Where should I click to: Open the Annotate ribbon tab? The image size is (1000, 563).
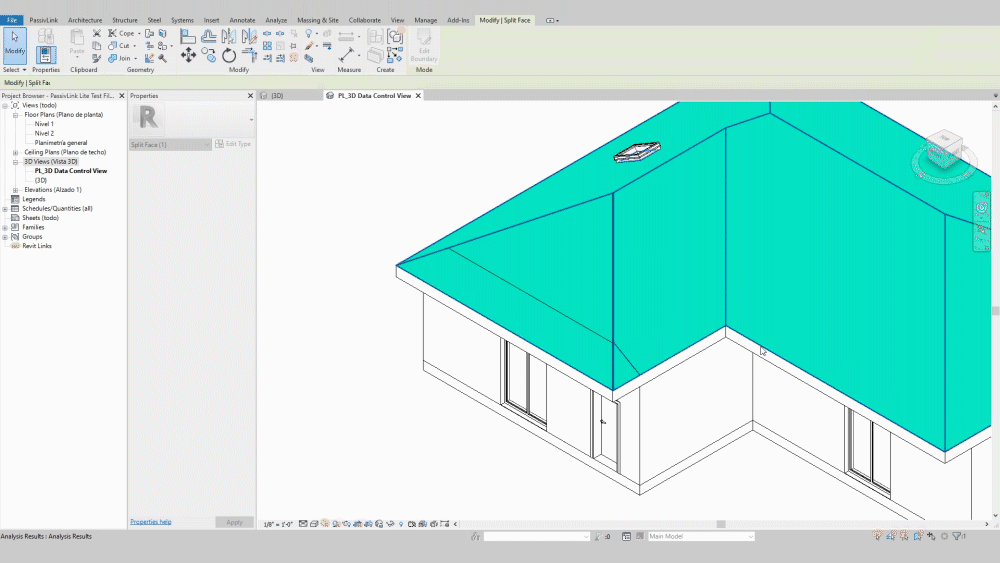pos(242,20)
